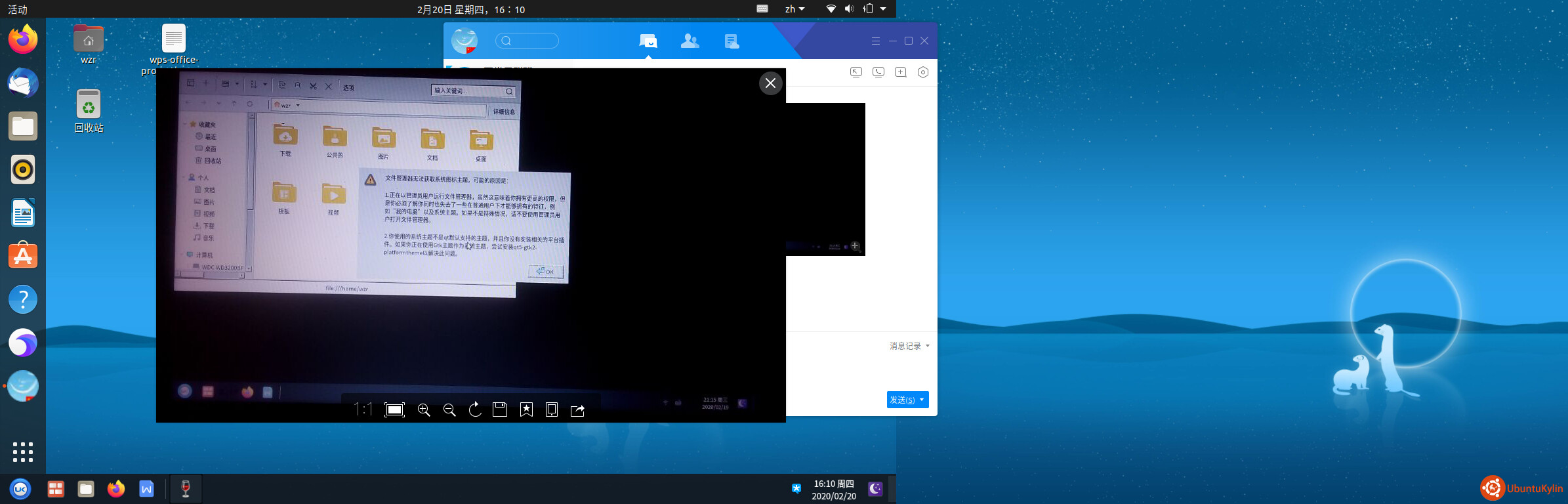Save the image with floppy disk icon
Screen dimensions: 1568x504
[500, 410]
